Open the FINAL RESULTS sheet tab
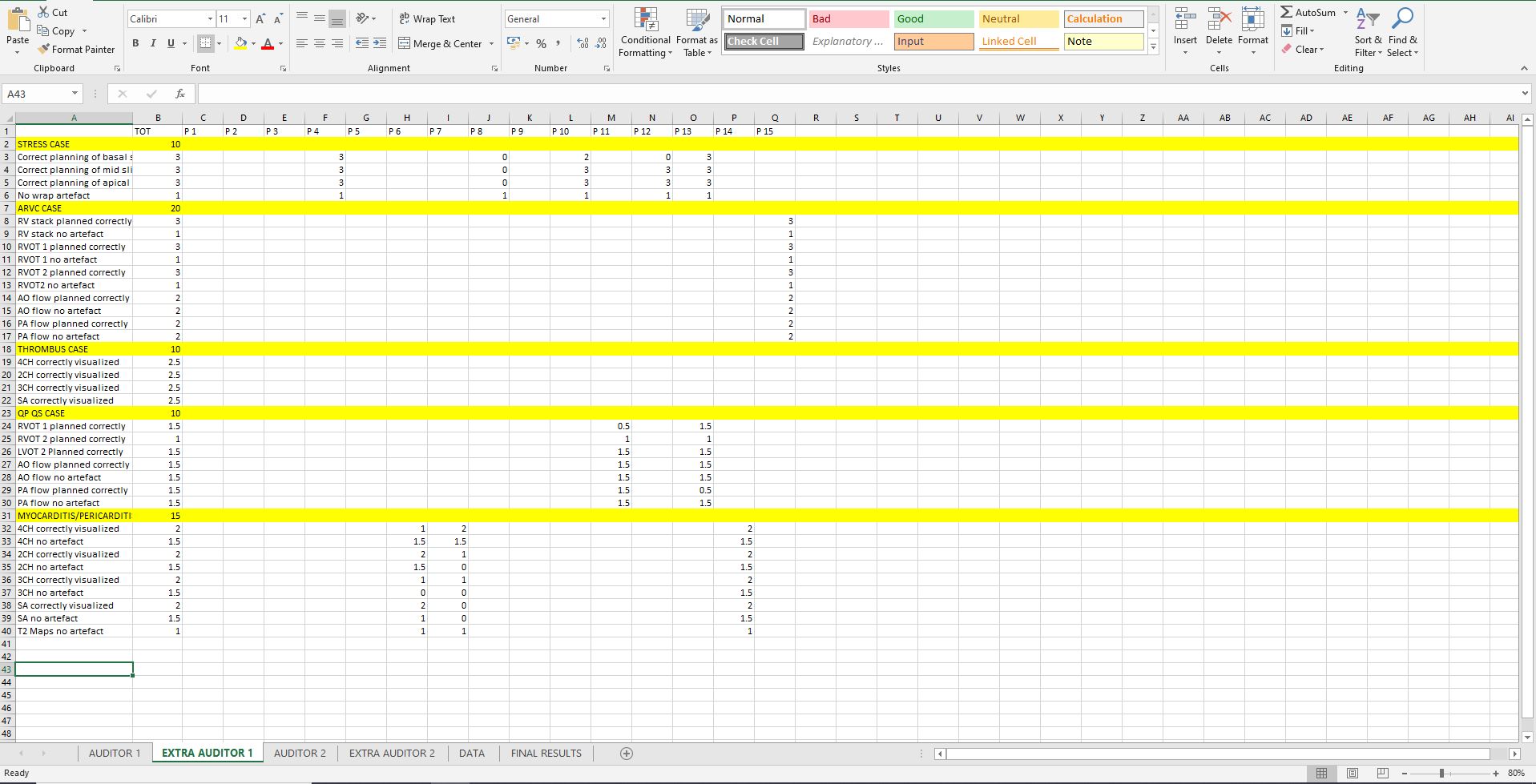The width and height of the screenshot is (1536, 784). coord(546,754)
